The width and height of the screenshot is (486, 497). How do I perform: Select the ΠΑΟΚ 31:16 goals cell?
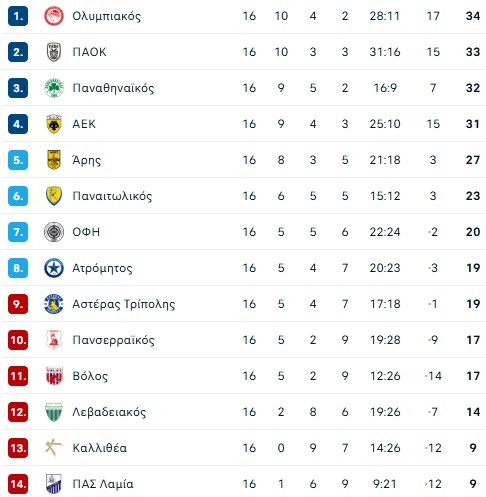click(x=385, y=52)
